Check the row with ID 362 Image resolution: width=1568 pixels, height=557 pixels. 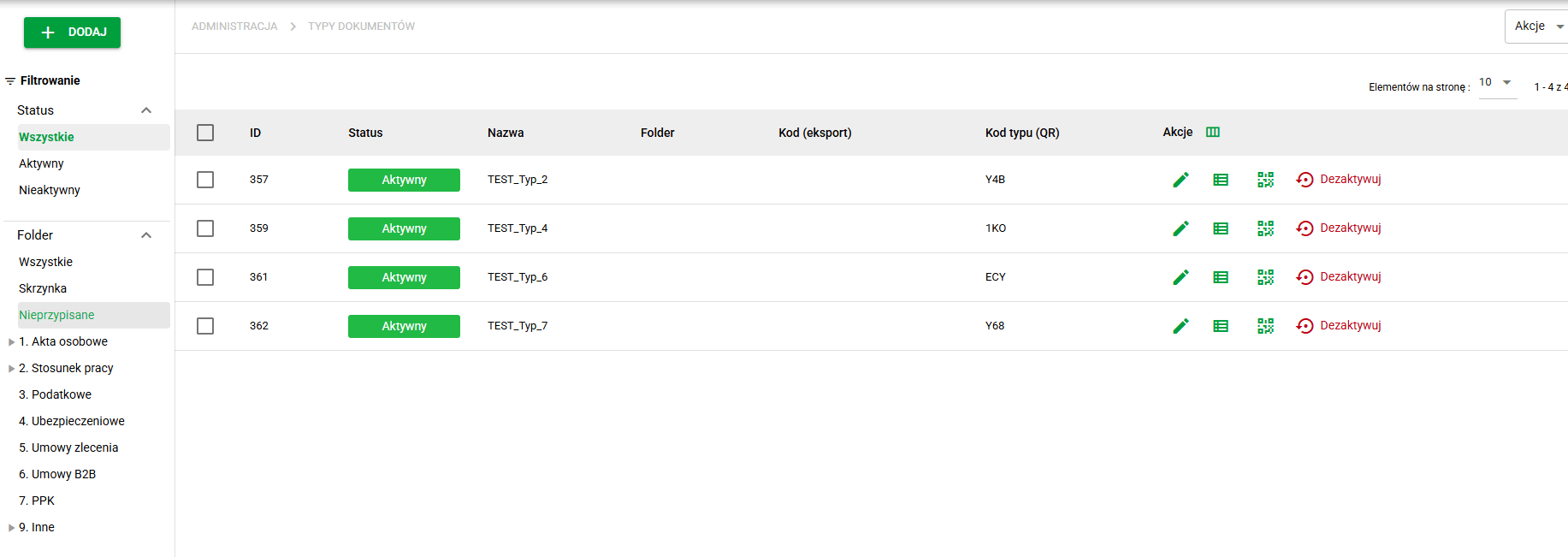tap(205, 326)
